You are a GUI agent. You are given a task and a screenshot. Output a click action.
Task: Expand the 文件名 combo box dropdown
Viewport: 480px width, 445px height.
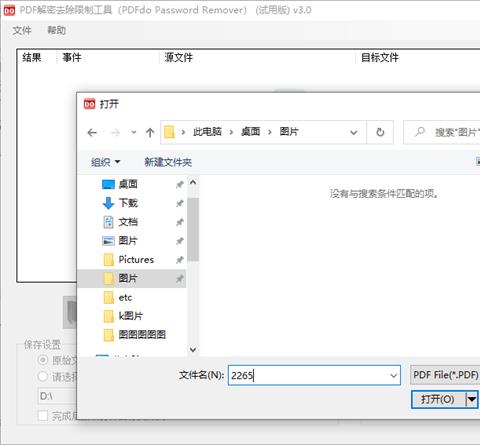point(394,376)
